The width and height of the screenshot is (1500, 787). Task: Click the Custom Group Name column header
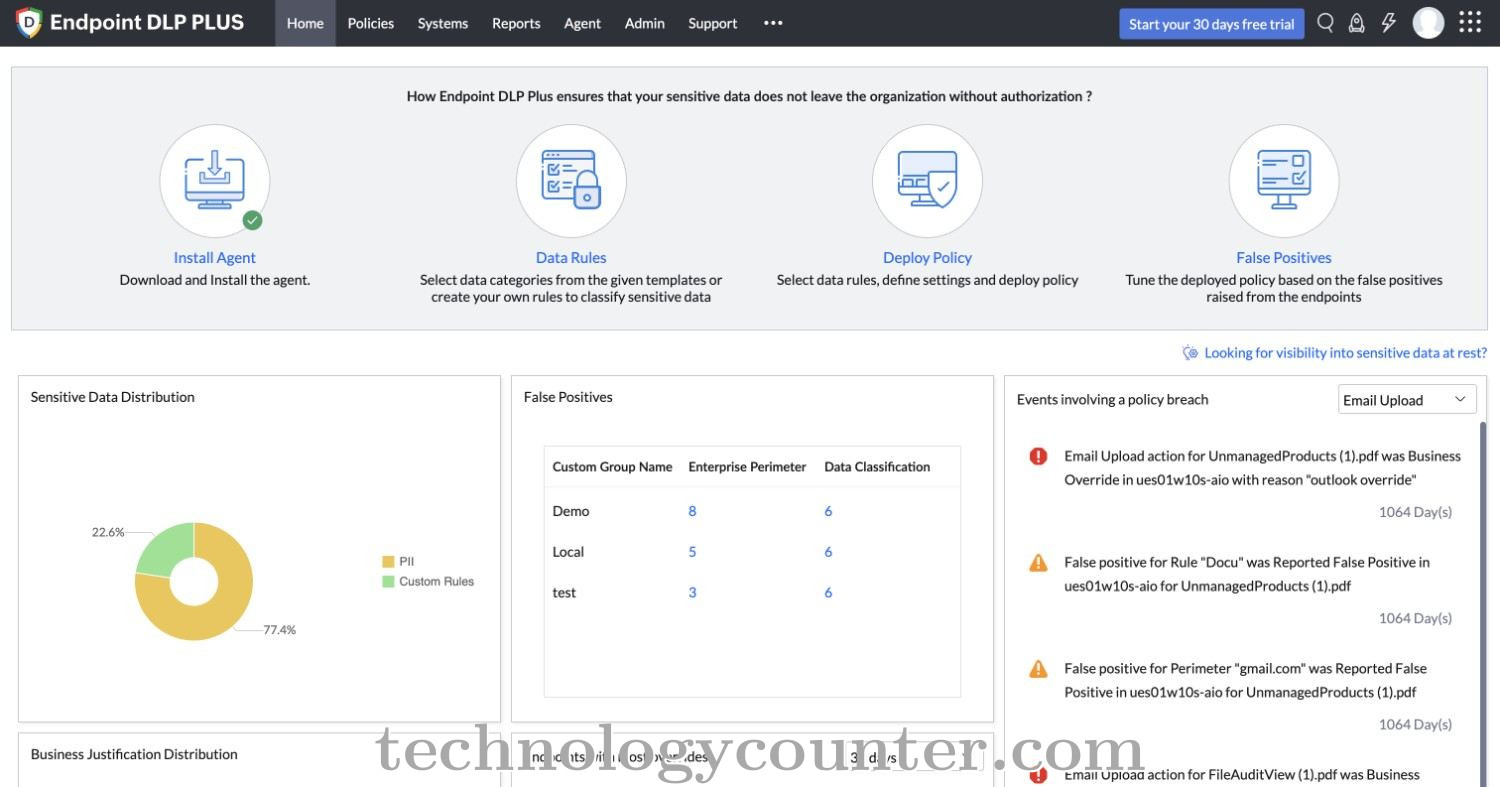(x=612, y=467)
